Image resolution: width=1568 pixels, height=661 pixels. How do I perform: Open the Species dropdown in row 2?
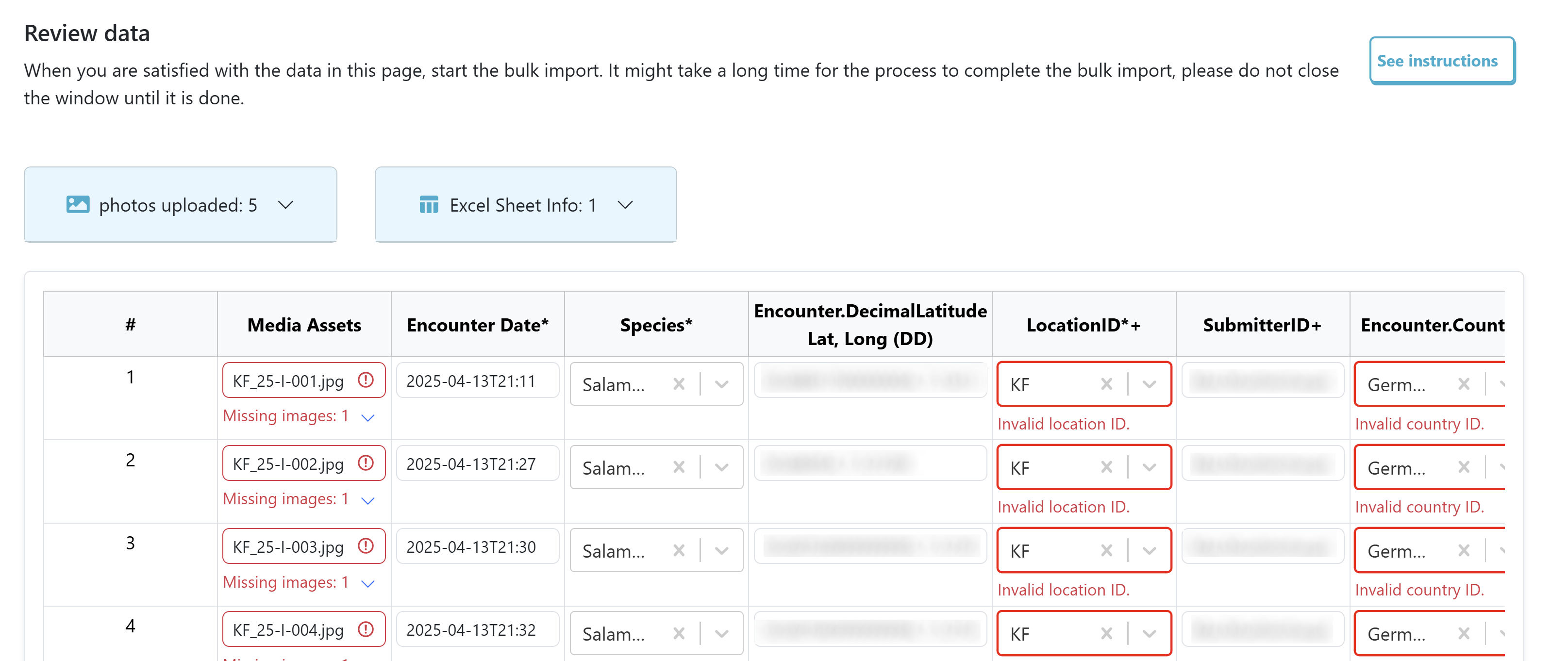721,467
